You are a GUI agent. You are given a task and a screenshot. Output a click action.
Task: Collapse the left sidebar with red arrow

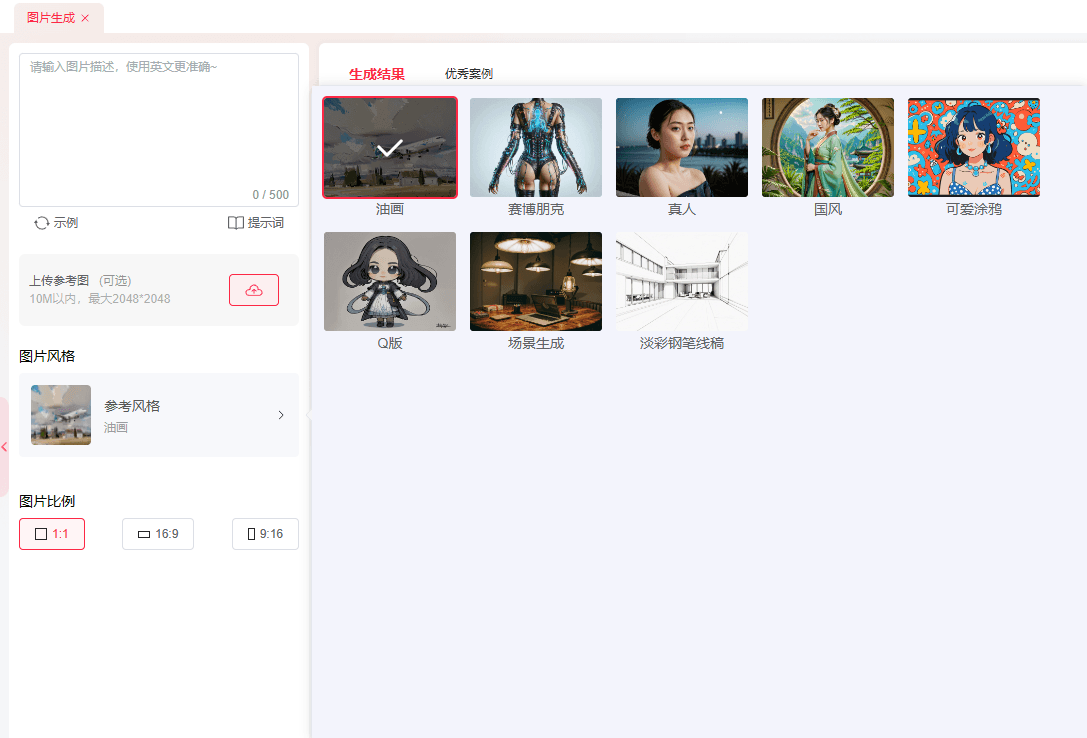4,447
